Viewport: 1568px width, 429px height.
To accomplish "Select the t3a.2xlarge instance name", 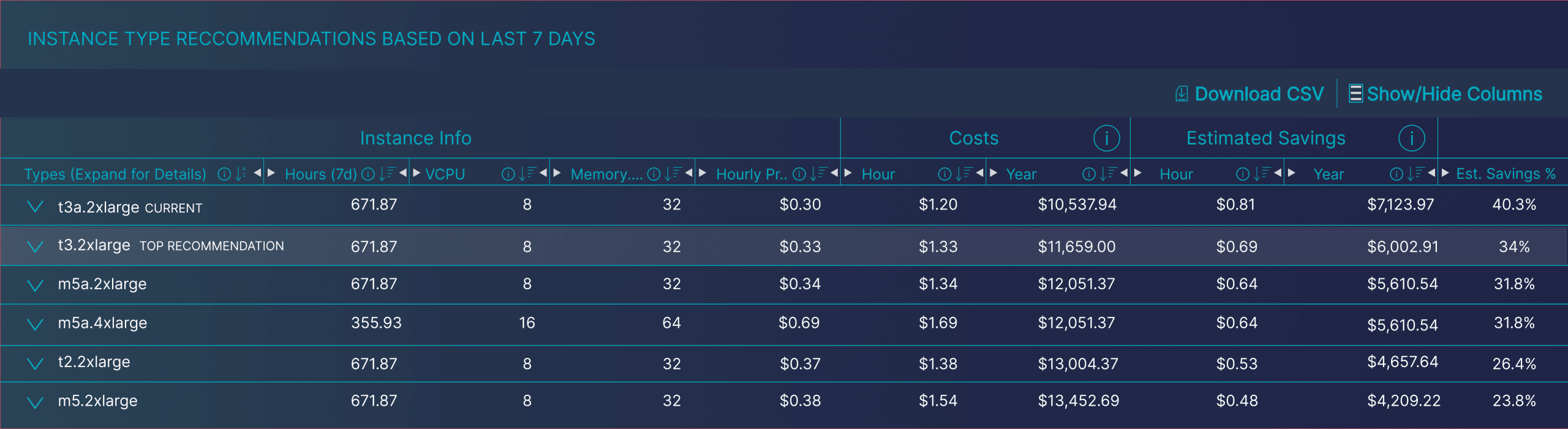I will pos(99,207).
